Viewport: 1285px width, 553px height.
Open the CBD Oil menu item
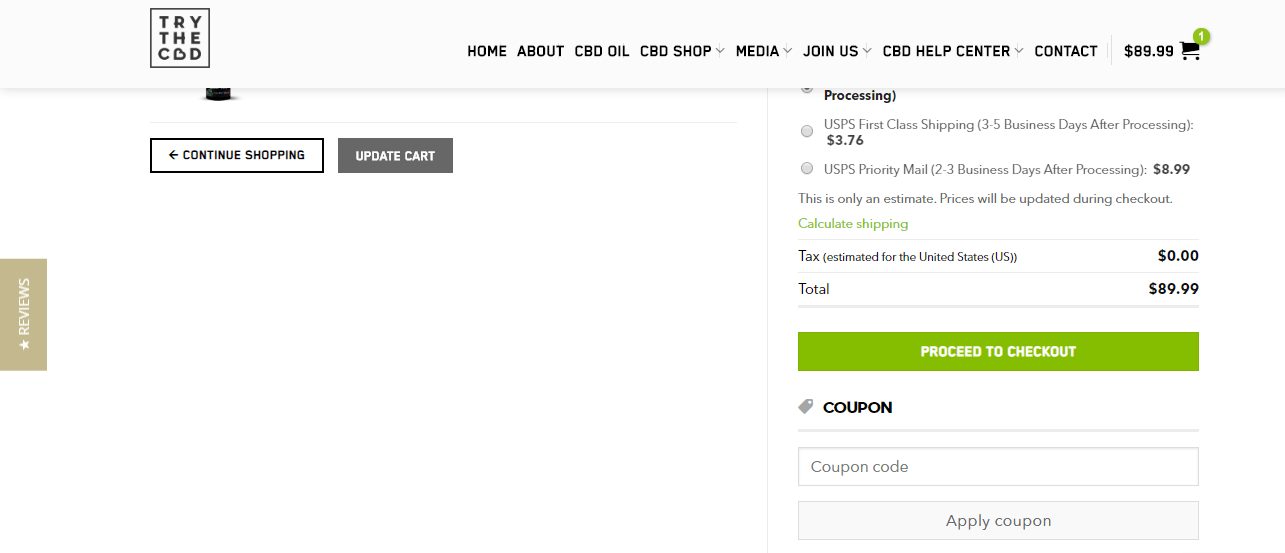[602, 51]
